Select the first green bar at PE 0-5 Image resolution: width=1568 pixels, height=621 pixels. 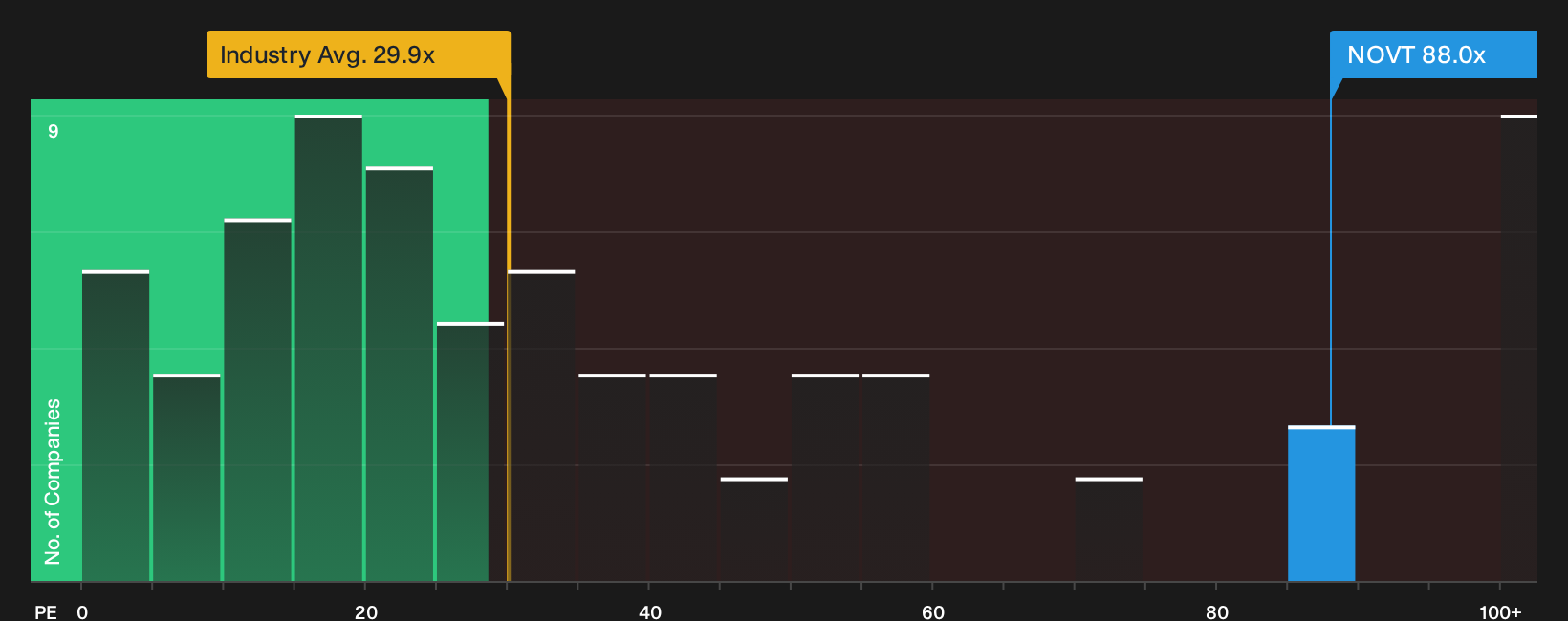[x=116, y=426]
